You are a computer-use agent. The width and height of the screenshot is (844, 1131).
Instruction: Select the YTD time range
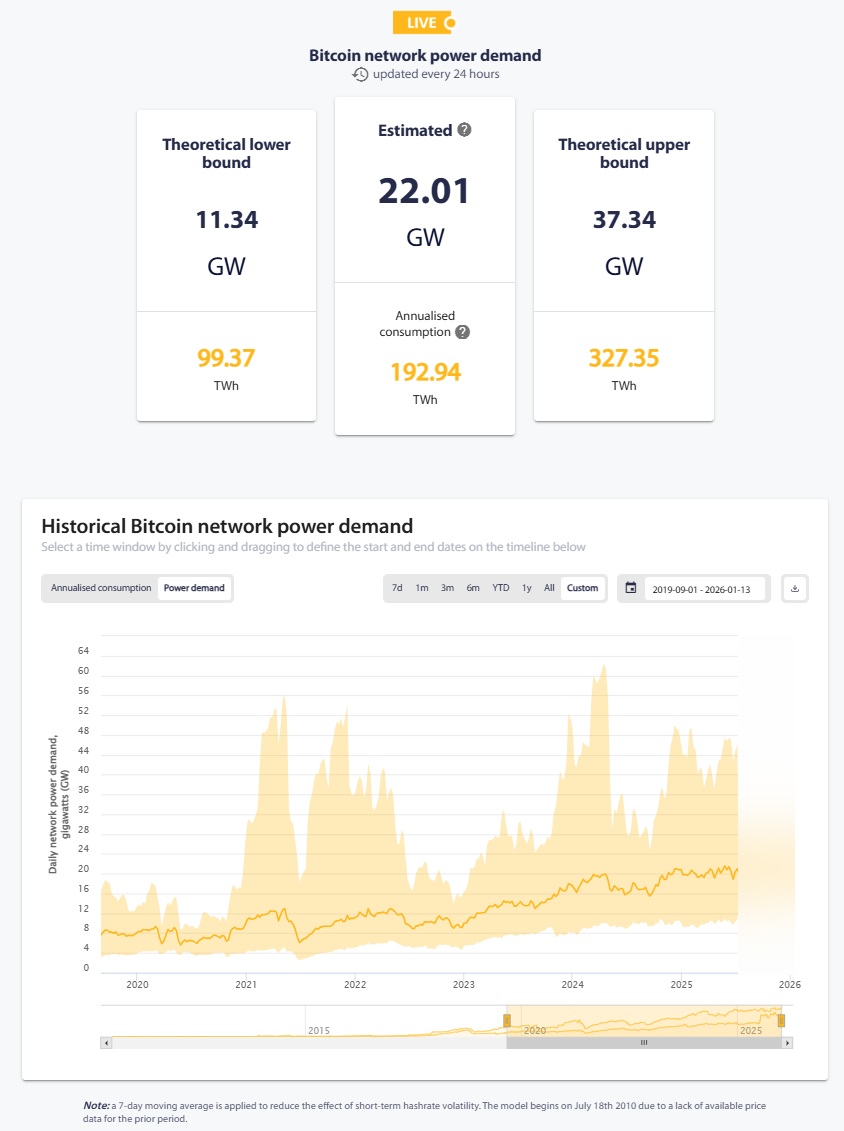pyautogui.click(x=501, y=588)
